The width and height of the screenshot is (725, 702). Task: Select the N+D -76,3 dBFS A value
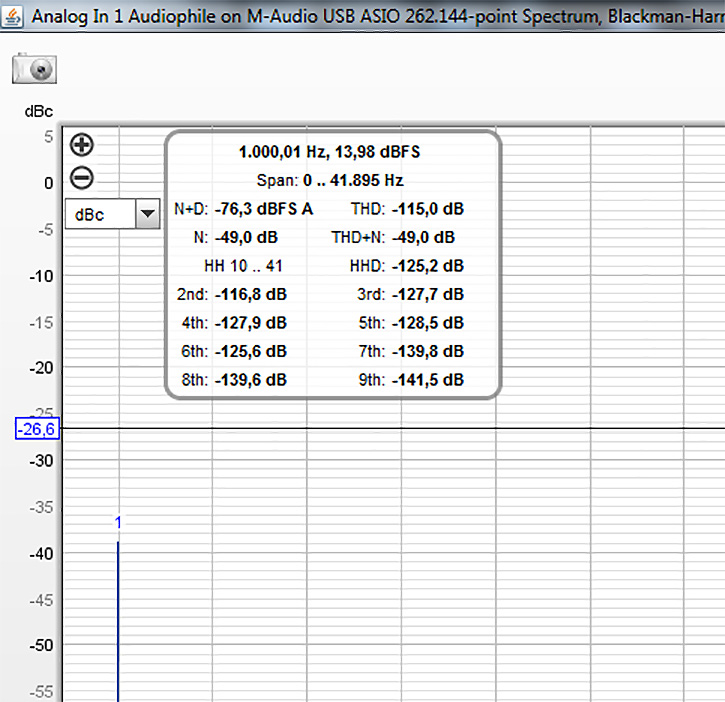[264, 209]
